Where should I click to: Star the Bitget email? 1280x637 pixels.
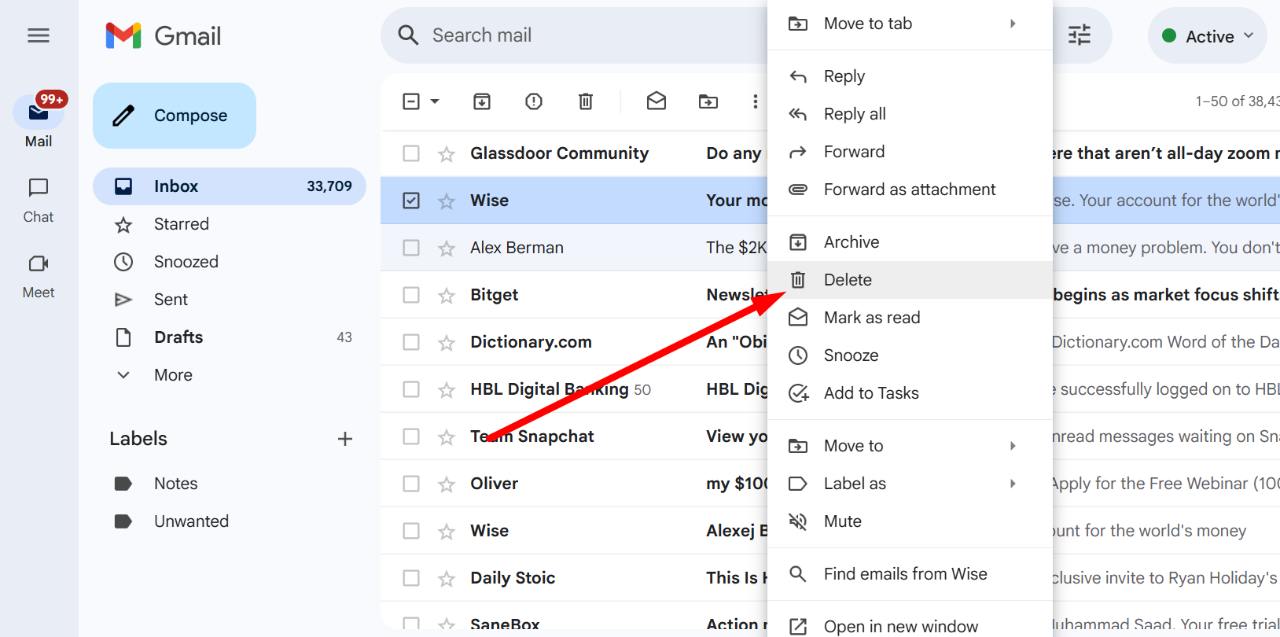pyautogui.click(x=446, y=295)
